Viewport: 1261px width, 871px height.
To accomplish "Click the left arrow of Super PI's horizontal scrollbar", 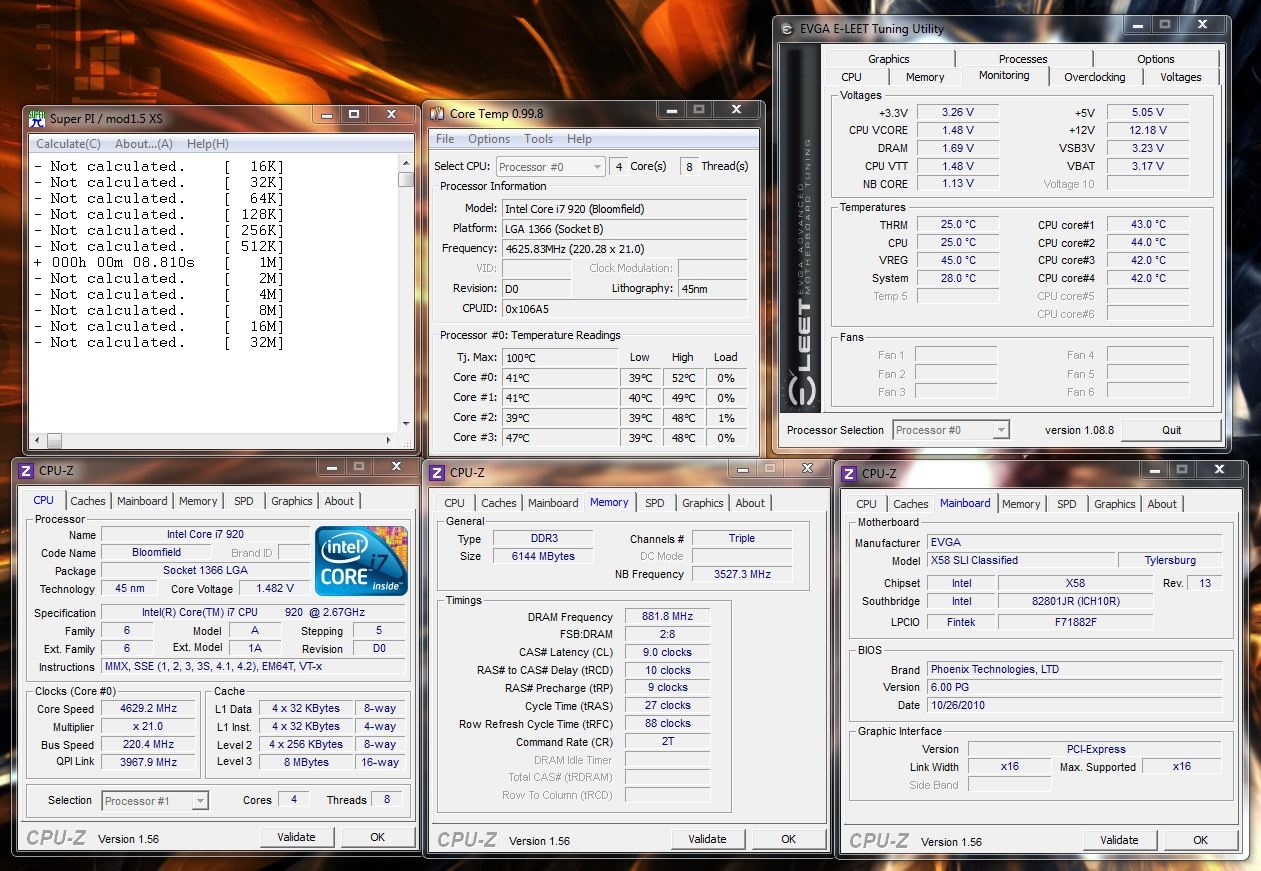I will tap(38, 440).
